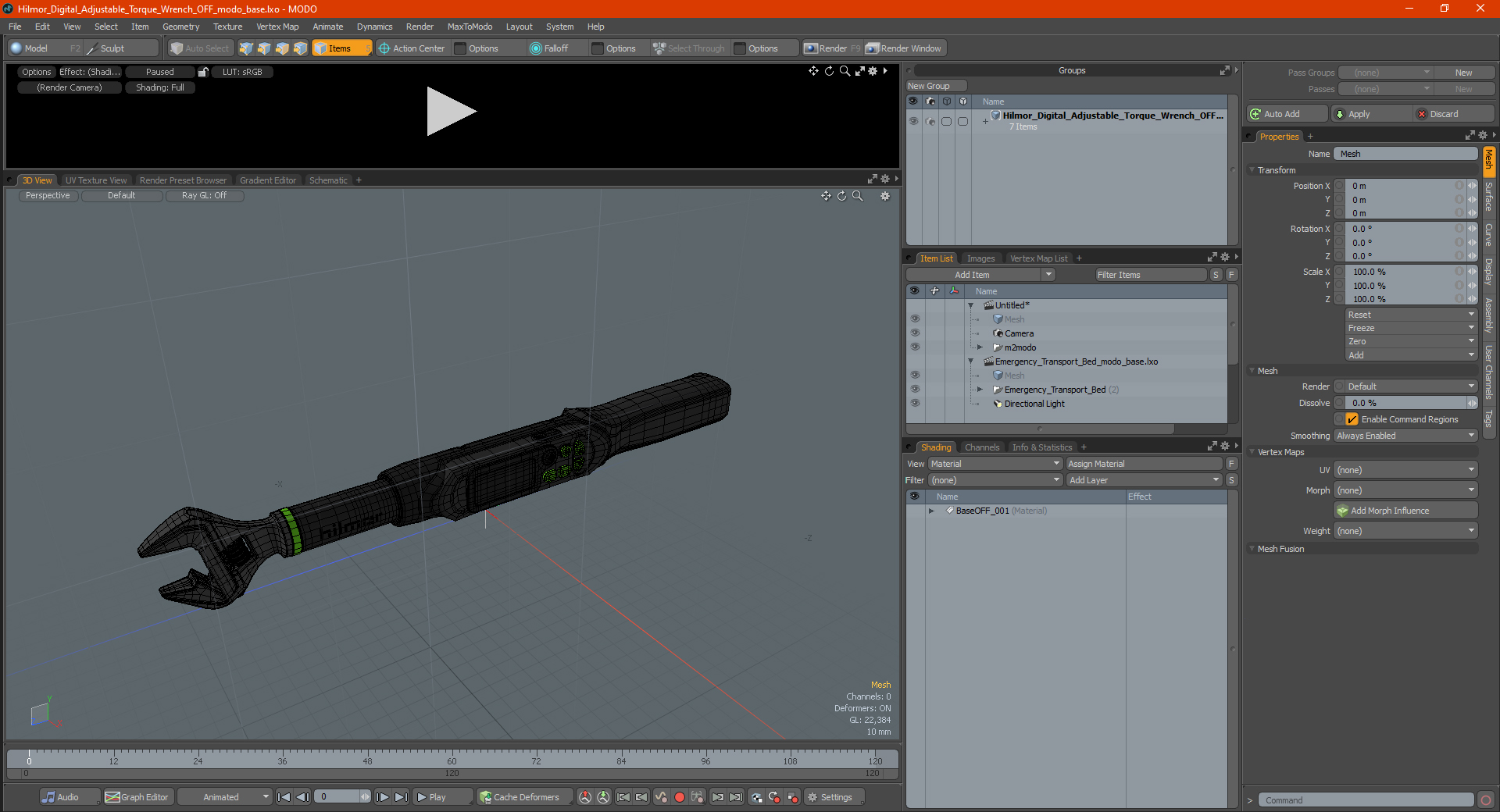
Task: Toggle Auto Select mode
Action: 201,48
